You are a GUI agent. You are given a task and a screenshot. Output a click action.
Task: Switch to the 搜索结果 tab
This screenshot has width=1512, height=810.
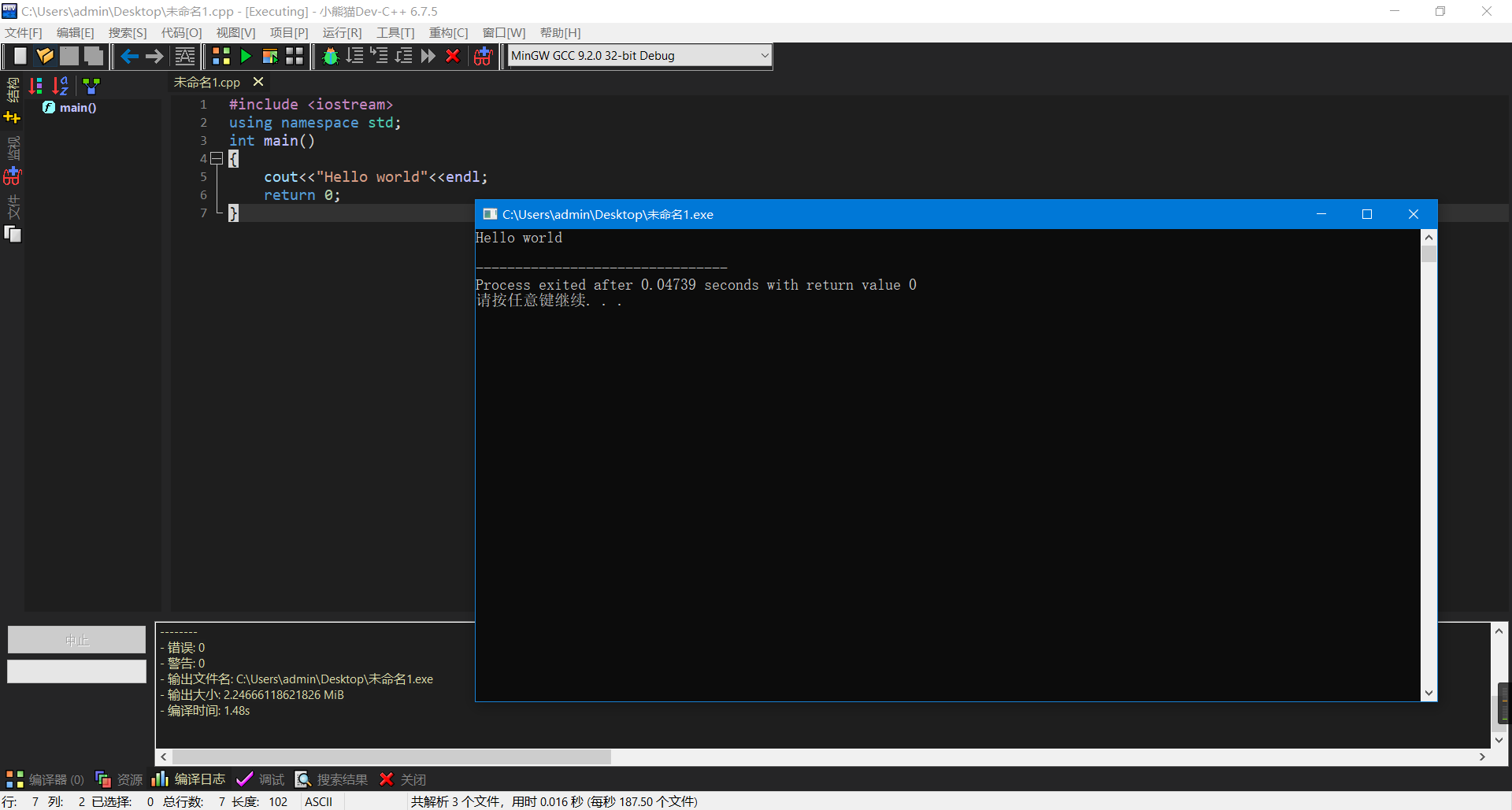[x=332, y=779]
